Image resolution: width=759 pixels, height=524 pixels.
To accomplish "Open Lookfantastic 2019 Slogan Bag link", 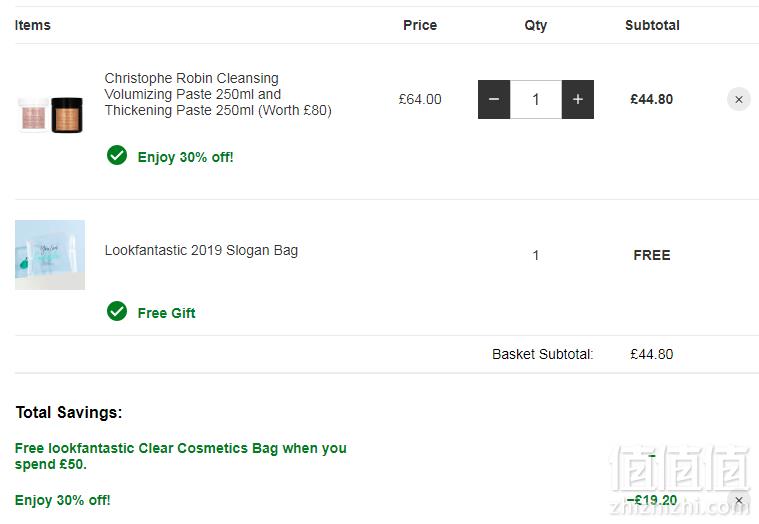I will (201, 250).
